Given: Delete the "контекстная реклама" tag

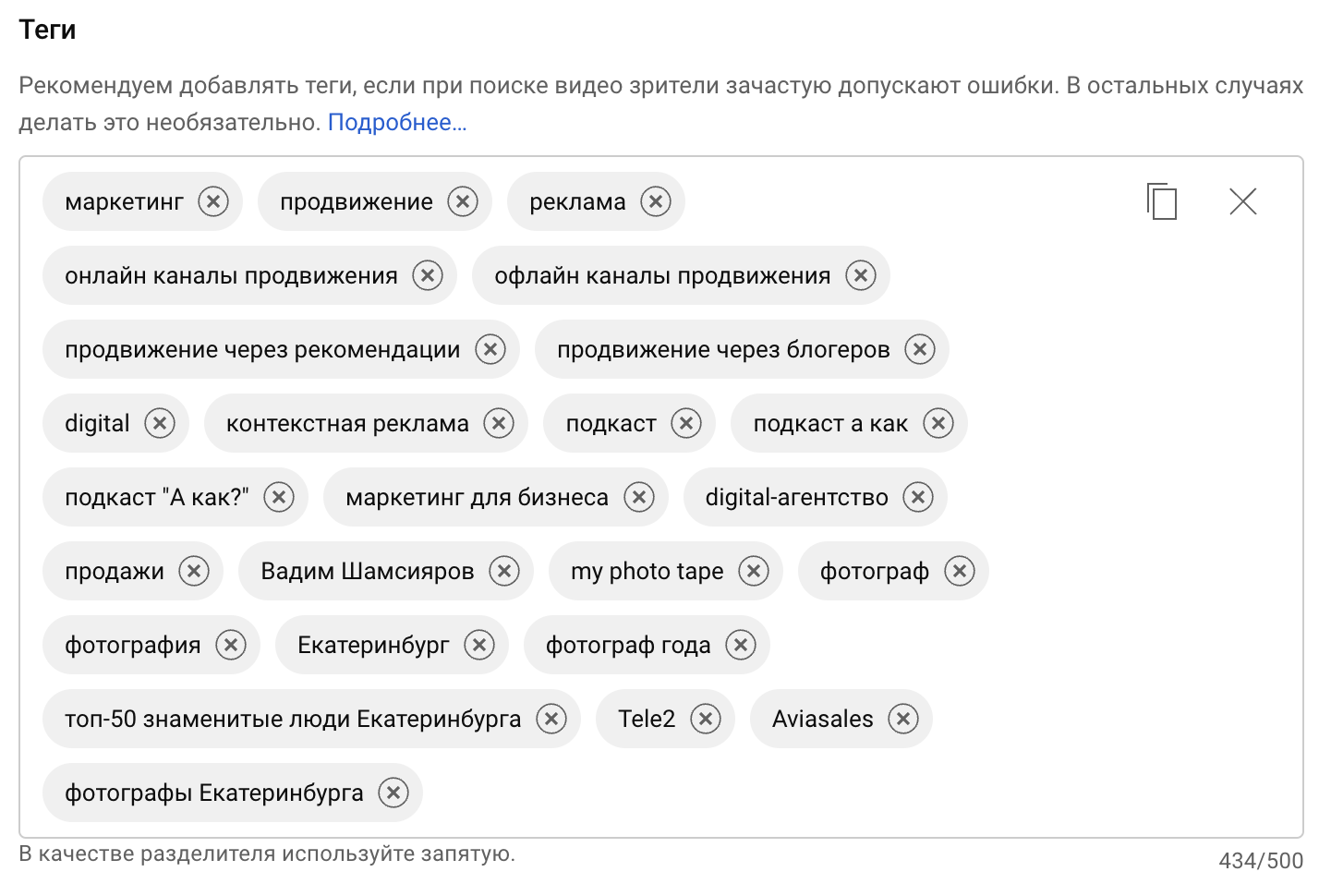Looking at the screenshot, I should (499, 423).
